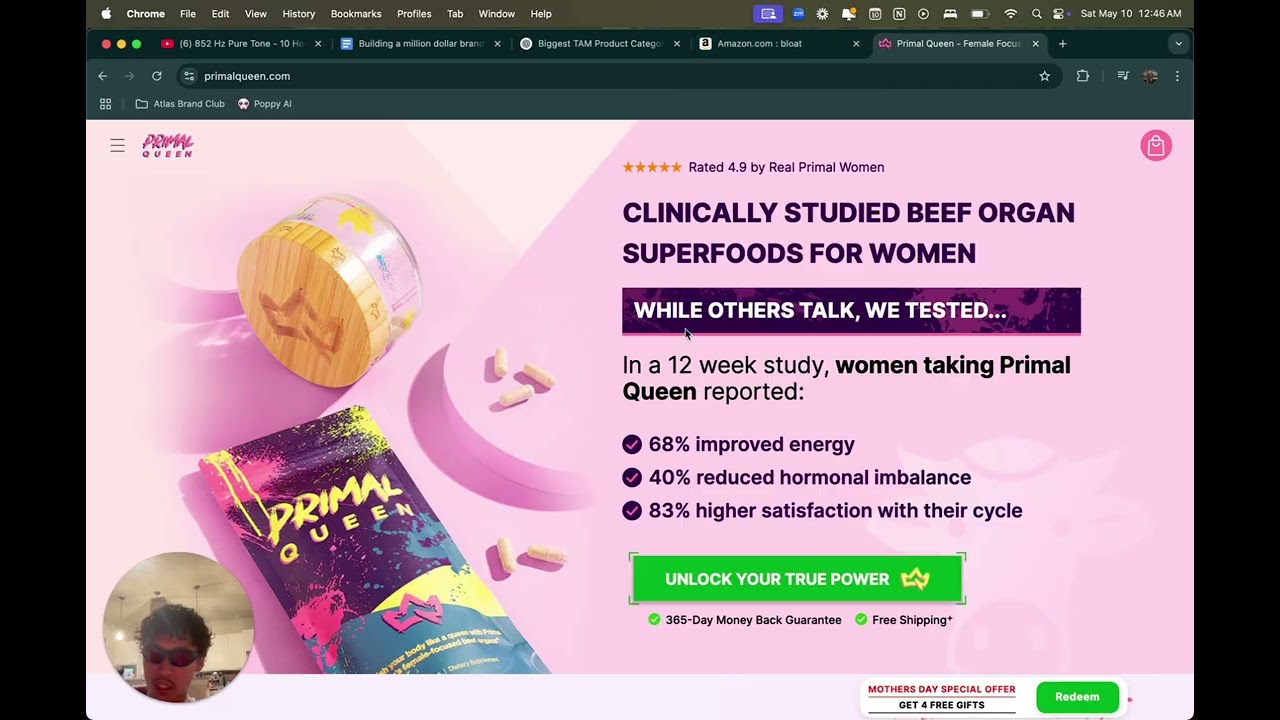Click the date and time clock
The height and width of the screenshot is (720, 1280).
tap(1131, 14)
